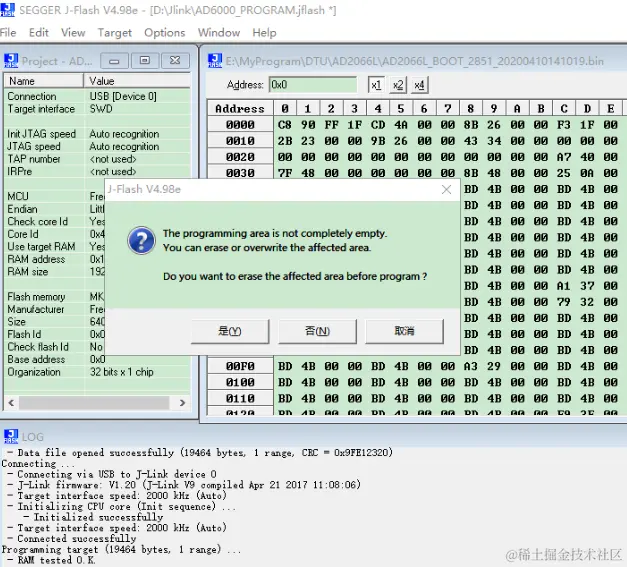Click the Cancel 取消 button in dialog
Image resolution: width=627 pixels, height=567 pixels.
[x=404, y=331]
